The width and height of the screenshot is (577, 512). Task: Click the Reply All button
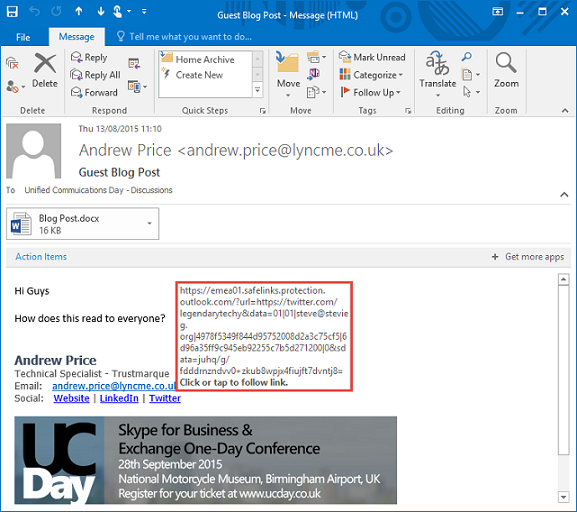pyautogui.click(x=95, y=75)
